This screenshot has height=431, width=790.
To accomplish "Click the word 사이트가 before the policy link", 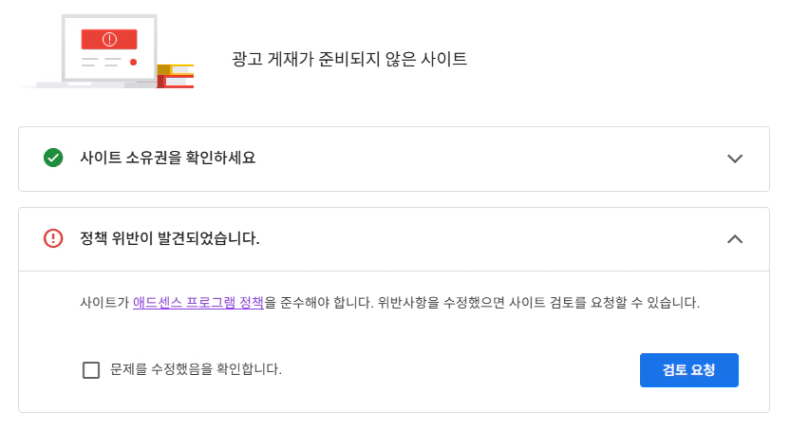I will [105, 302].
